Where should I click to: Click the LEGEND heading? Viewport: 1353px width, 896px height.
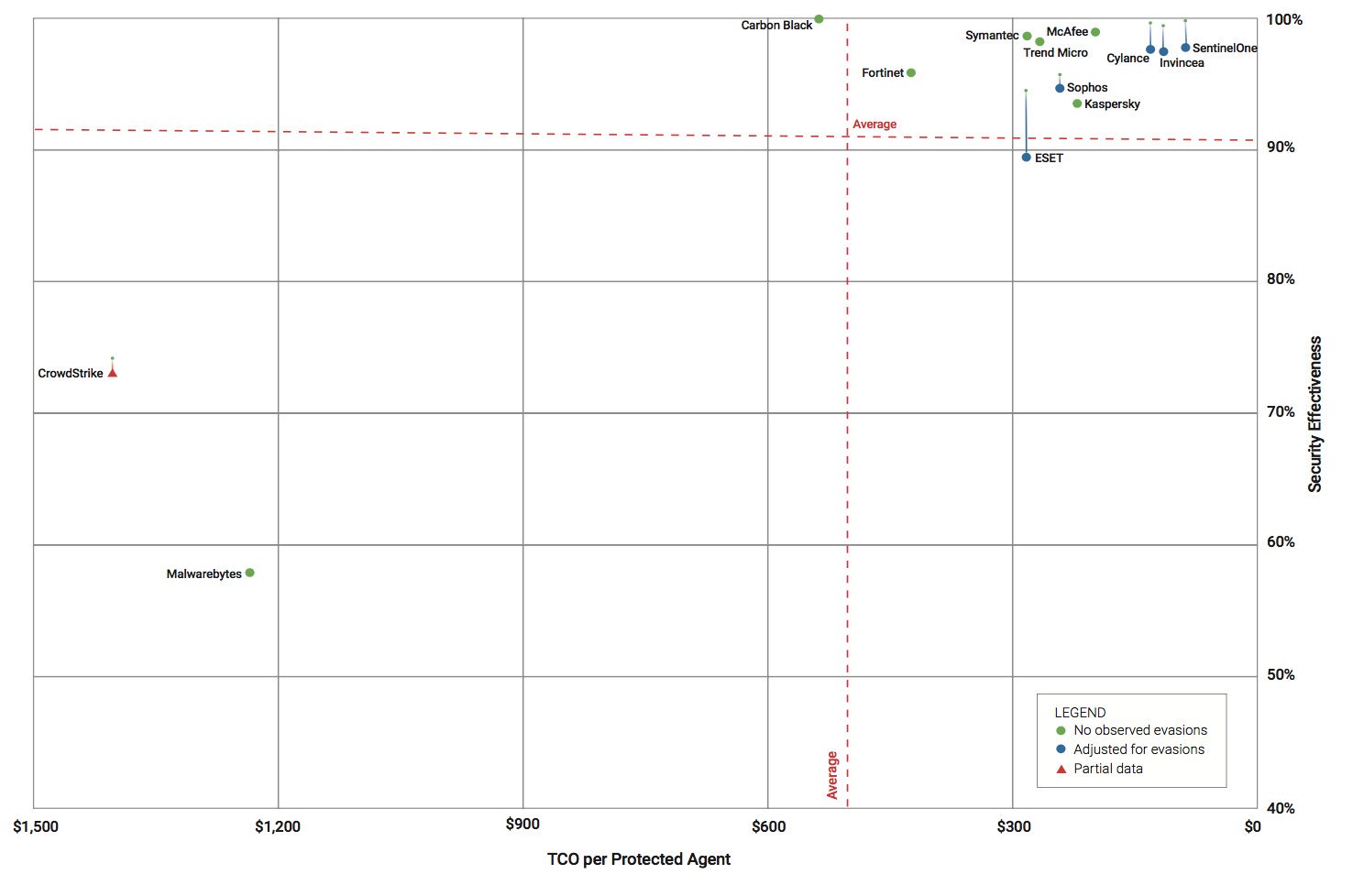(1080, 713)
